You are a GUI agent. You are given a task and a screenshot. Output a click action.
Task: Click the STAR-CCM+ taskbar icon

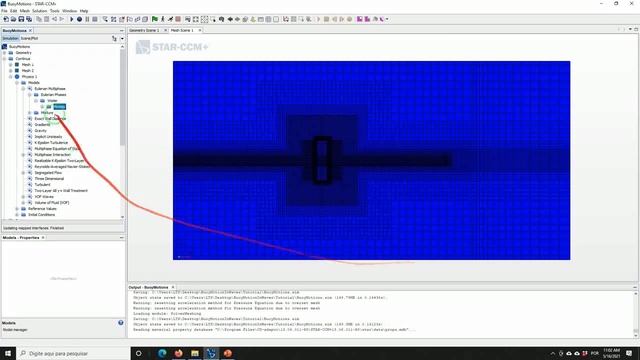tap(211, 353)
